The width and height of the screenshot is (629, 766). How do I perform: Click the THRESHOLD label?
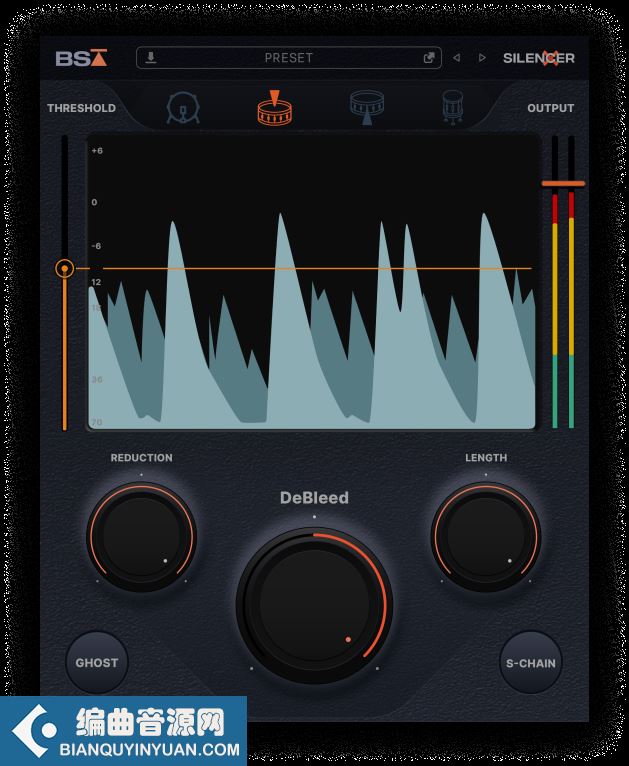82,108
